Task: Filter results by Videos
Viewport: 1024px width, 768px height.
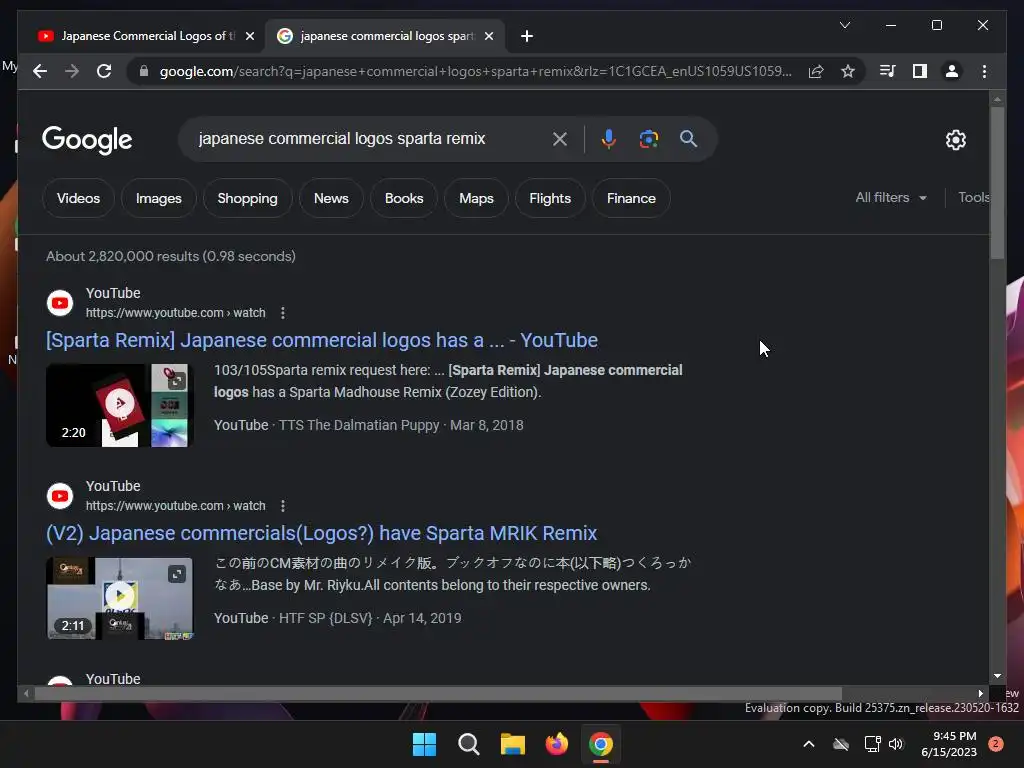Action: pos(78,199)
